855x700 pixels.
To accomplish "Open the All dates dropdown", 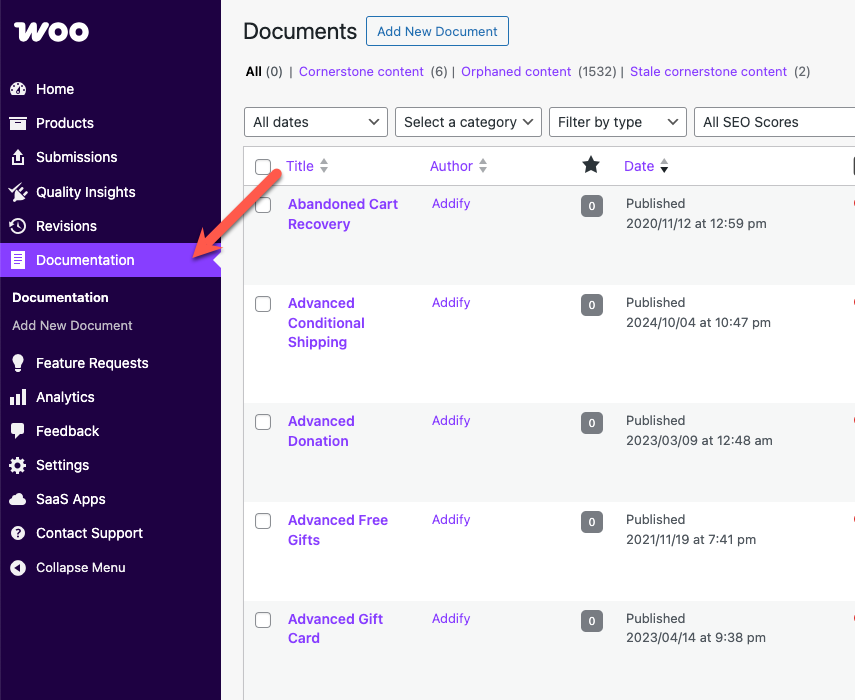I will (x=315, y=122).
